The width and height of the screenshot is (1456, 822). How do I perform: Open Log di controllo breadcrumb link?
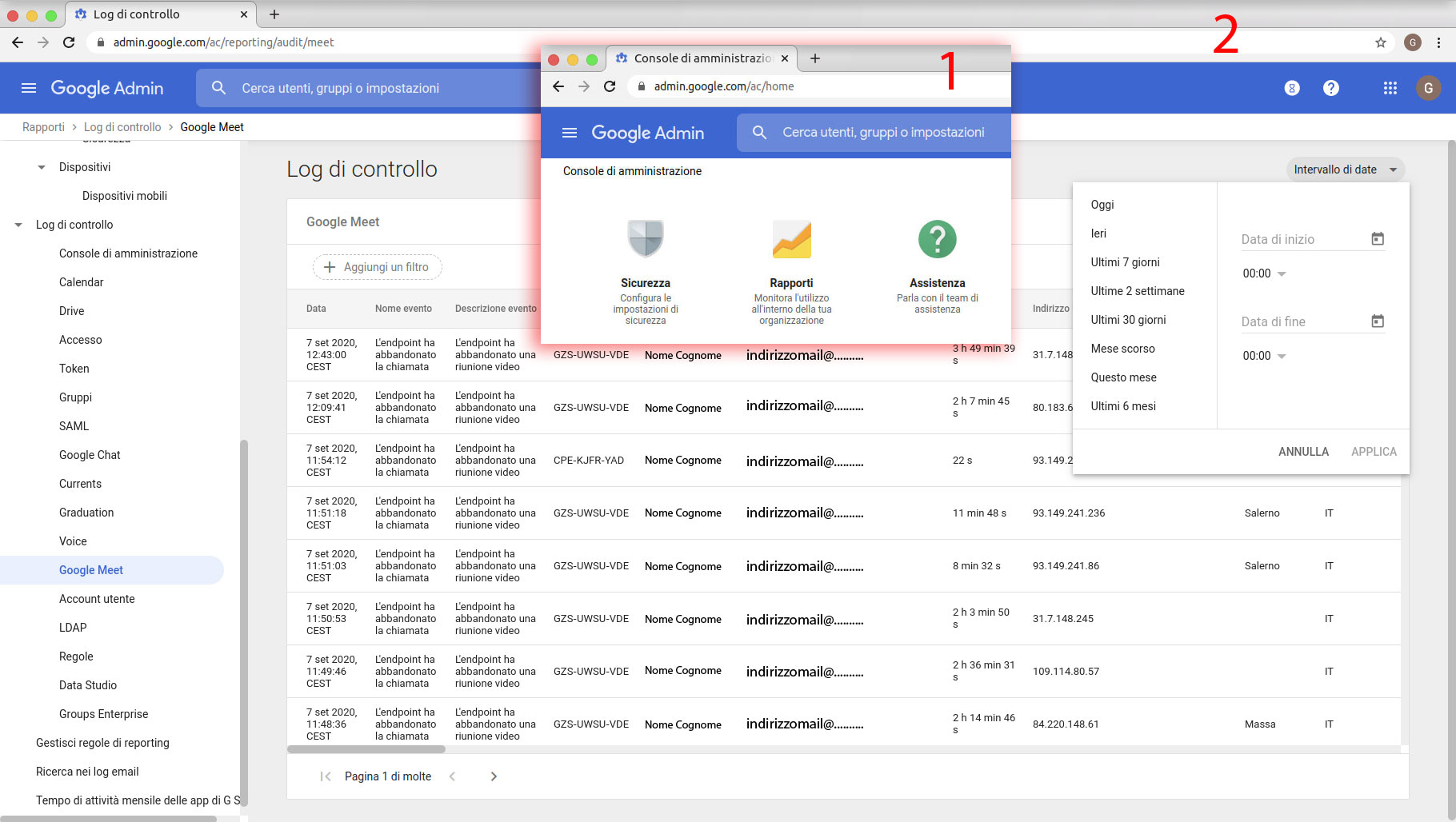click(x=122, y=127)
